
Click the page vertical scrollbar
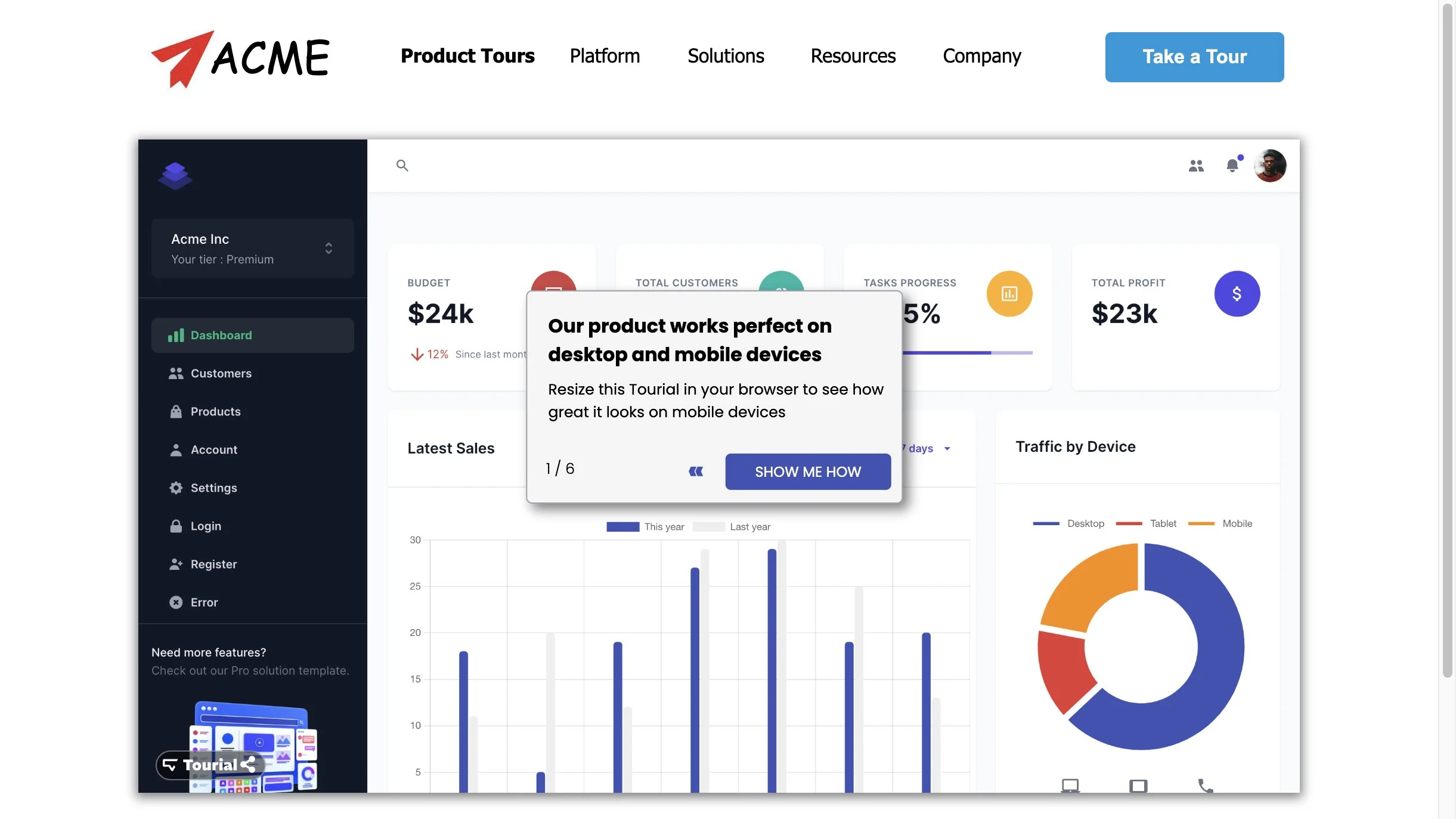coord(1447,340)
